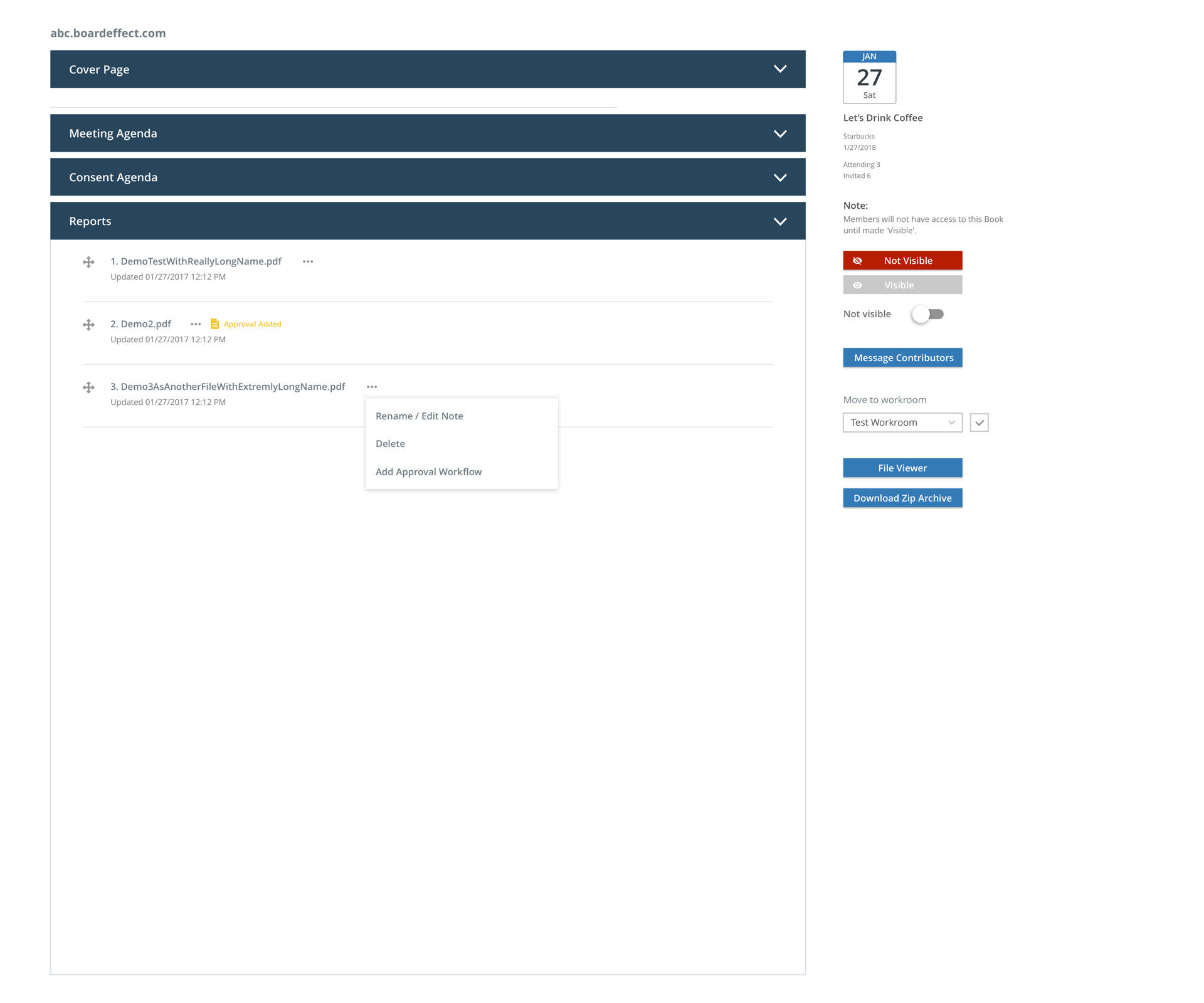Confirm move with checkmark box
The image size is (1204, 1003).
coord(979,423)
